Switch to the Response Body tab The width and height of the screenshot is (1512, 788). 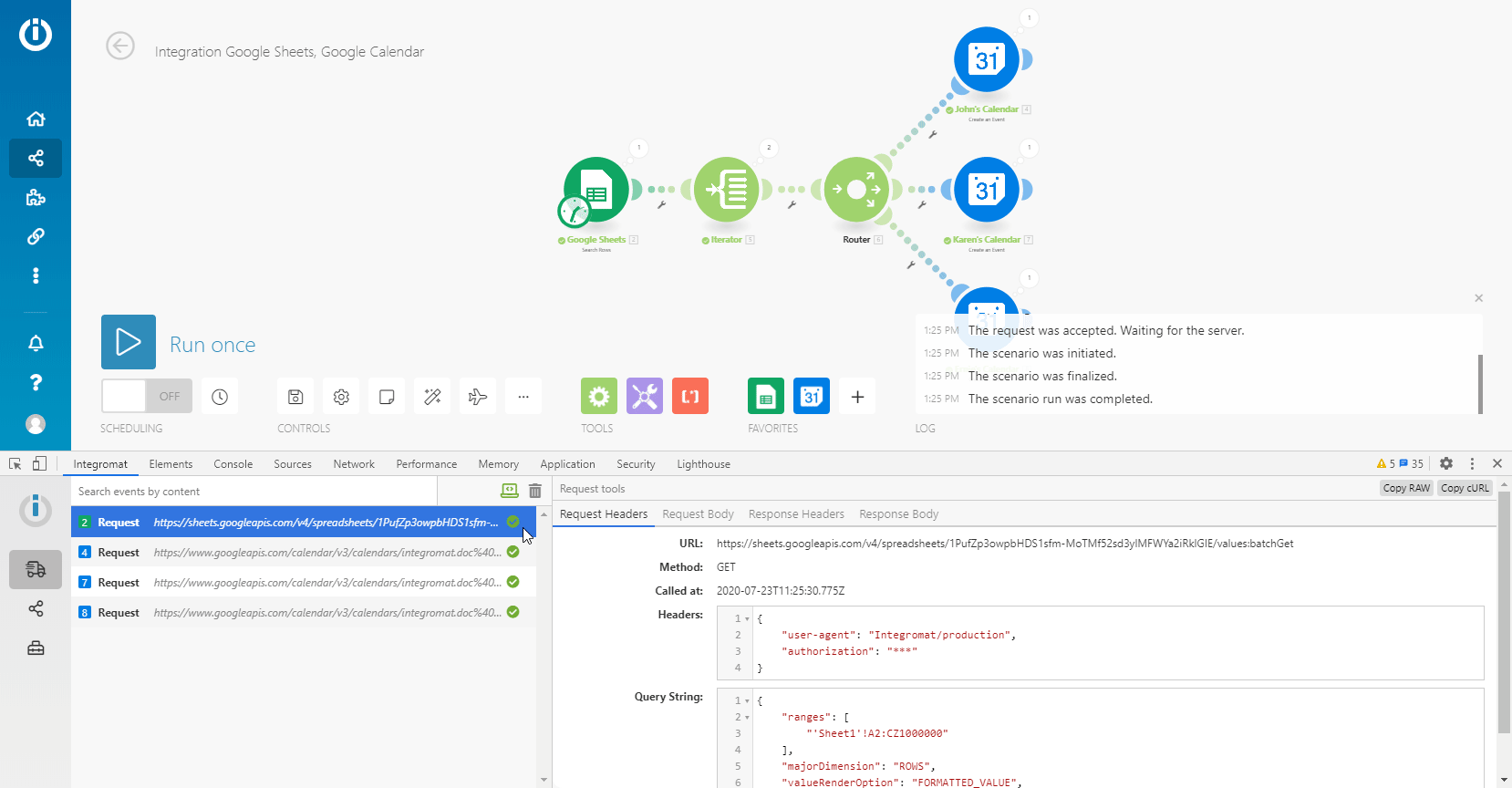pyautogui.click(x=898, y=514)
